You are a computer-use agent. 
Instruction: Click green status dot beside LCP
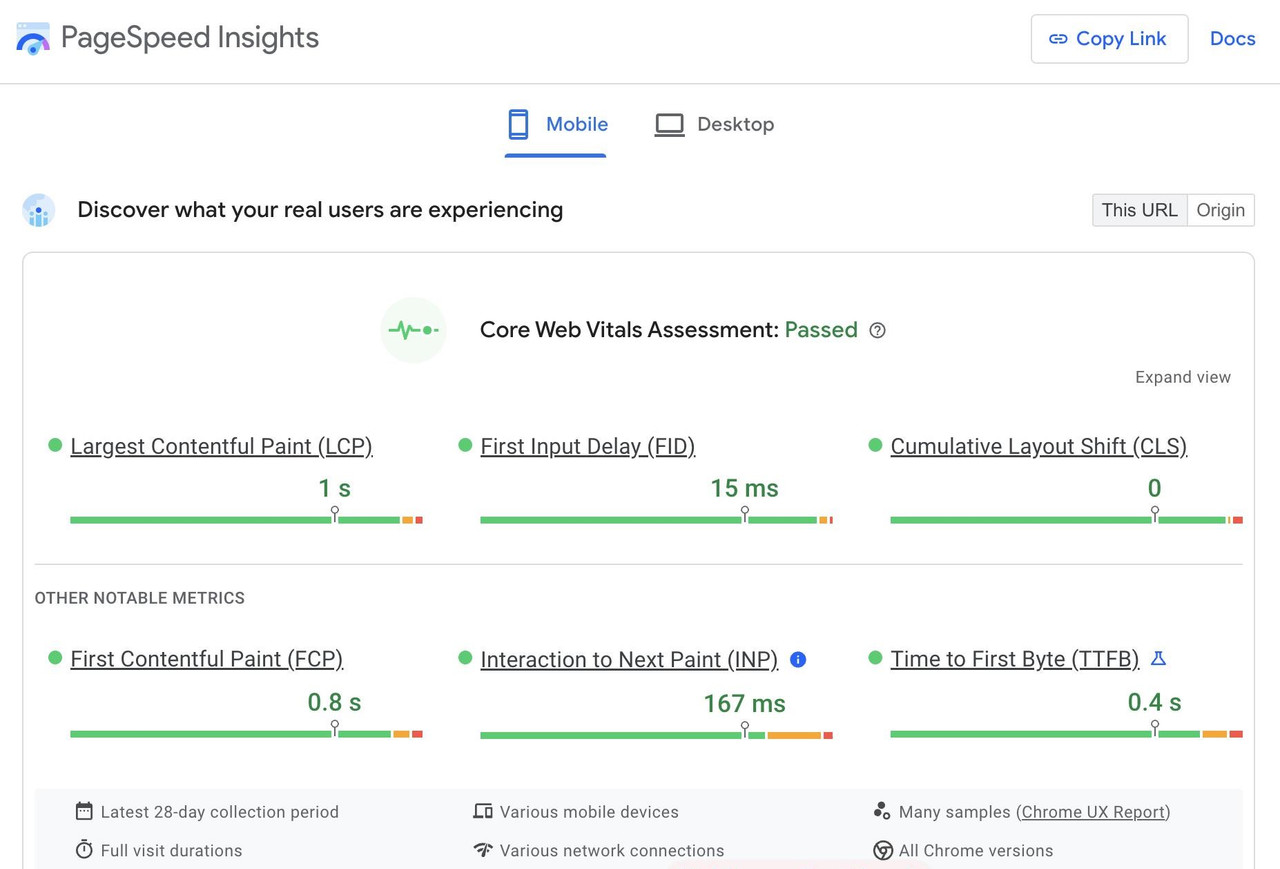pyautogui.click(x=55, y=445)
